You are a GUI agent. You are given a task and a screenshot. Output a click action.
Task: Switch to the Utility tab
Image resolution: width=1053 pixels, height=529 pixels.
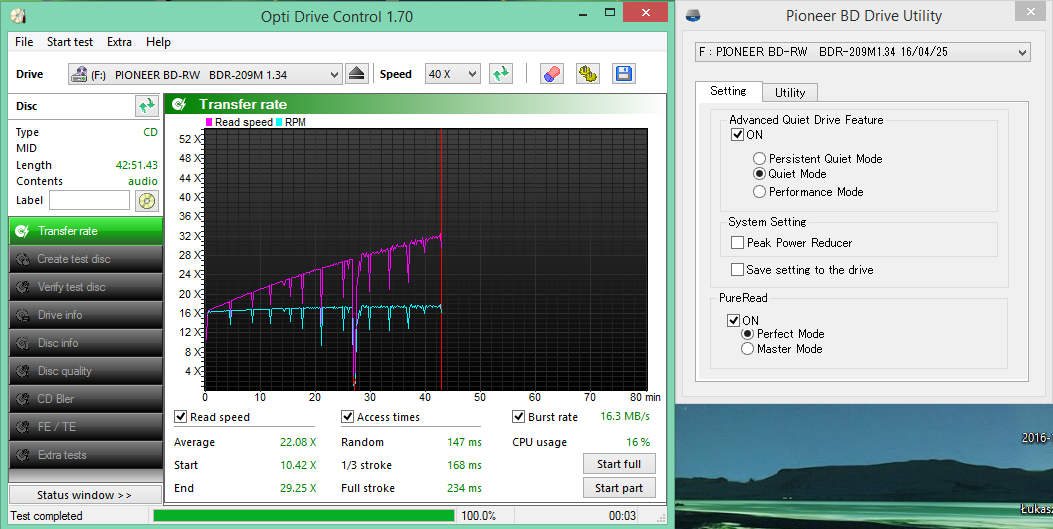click(x=790, y=93)
